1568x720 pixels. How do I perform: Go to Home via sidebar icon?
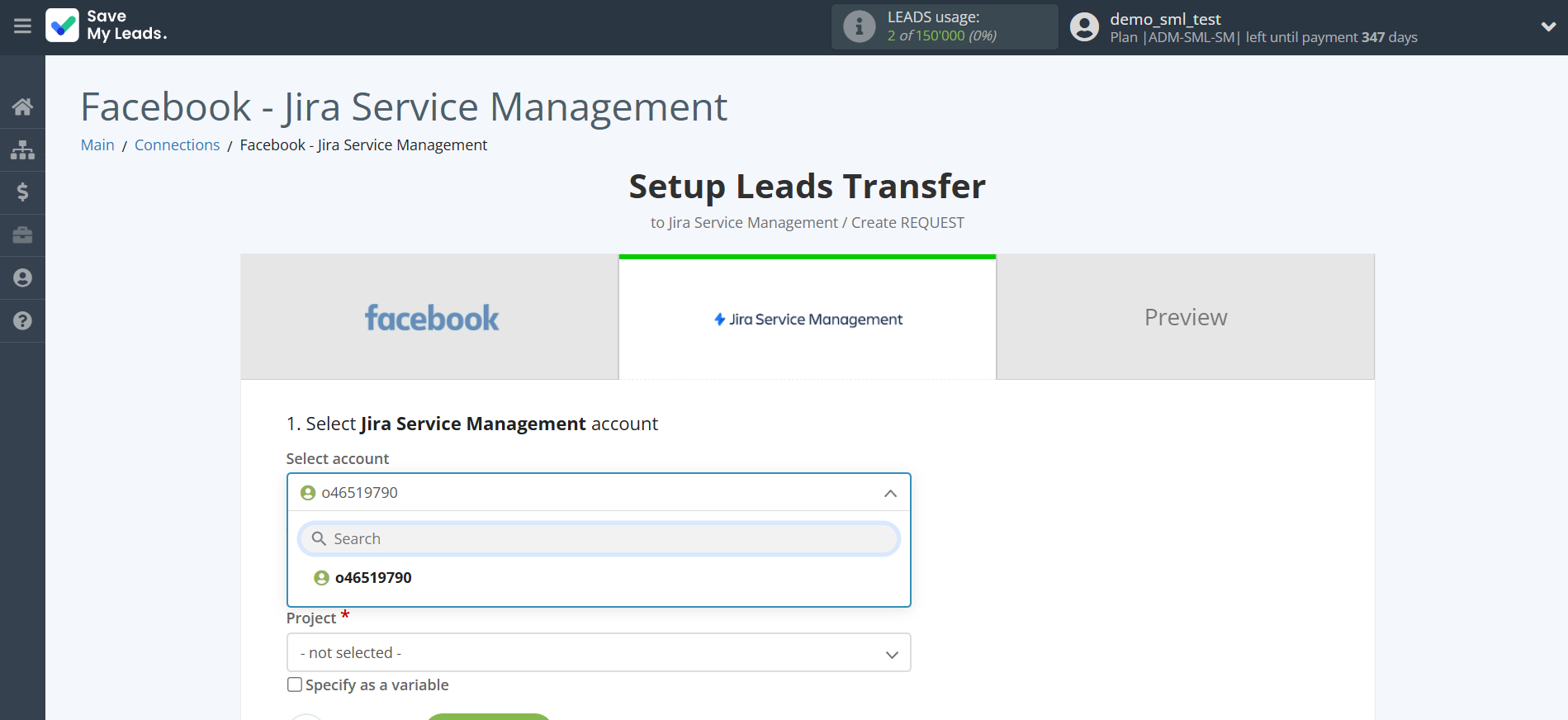click(x=22, y=107)
